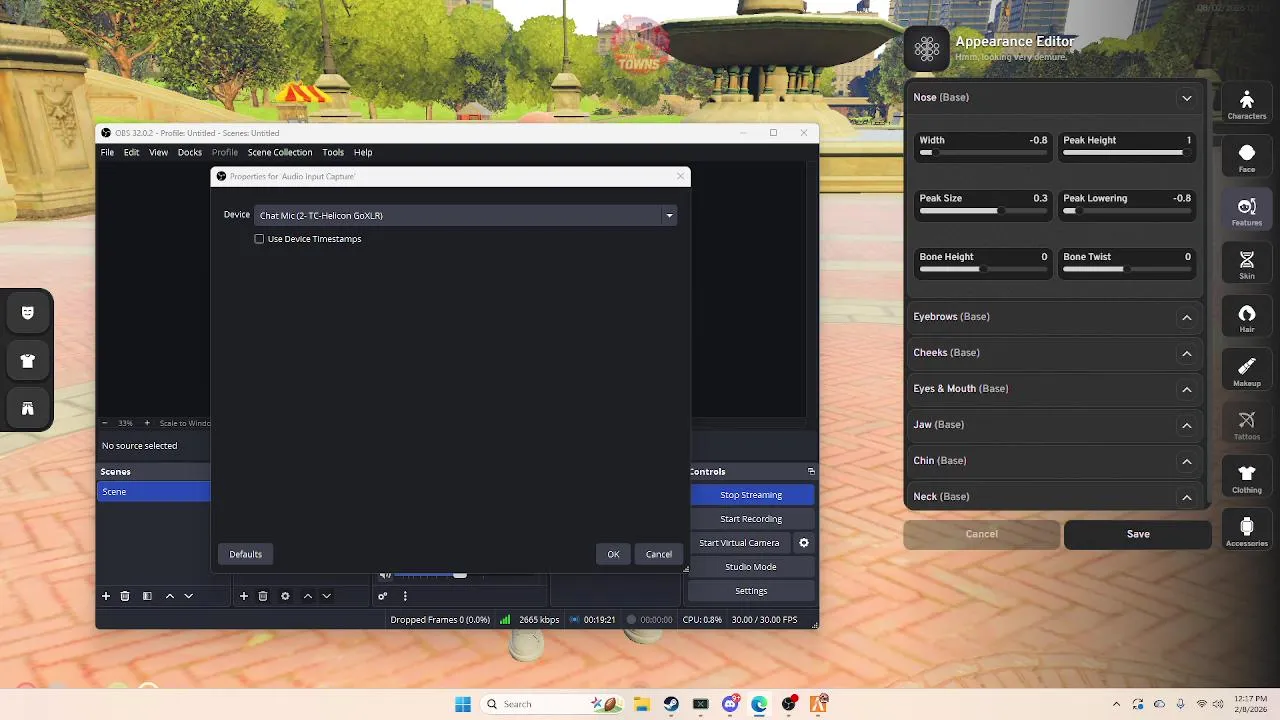This screenshot has width=1280, height=720.
Task: Adjust the Bone Twist slider
Action: [1127, 269]
